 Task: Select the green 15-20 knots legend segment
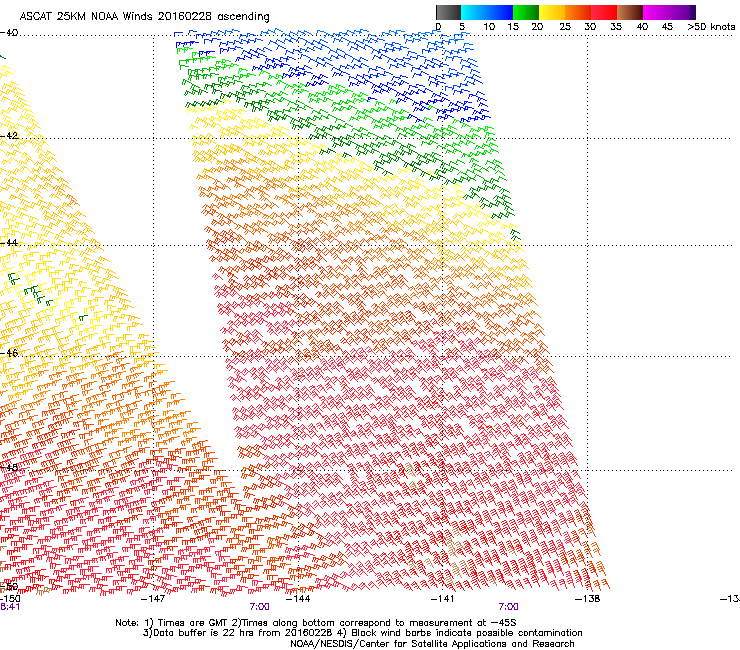[526, 12]
